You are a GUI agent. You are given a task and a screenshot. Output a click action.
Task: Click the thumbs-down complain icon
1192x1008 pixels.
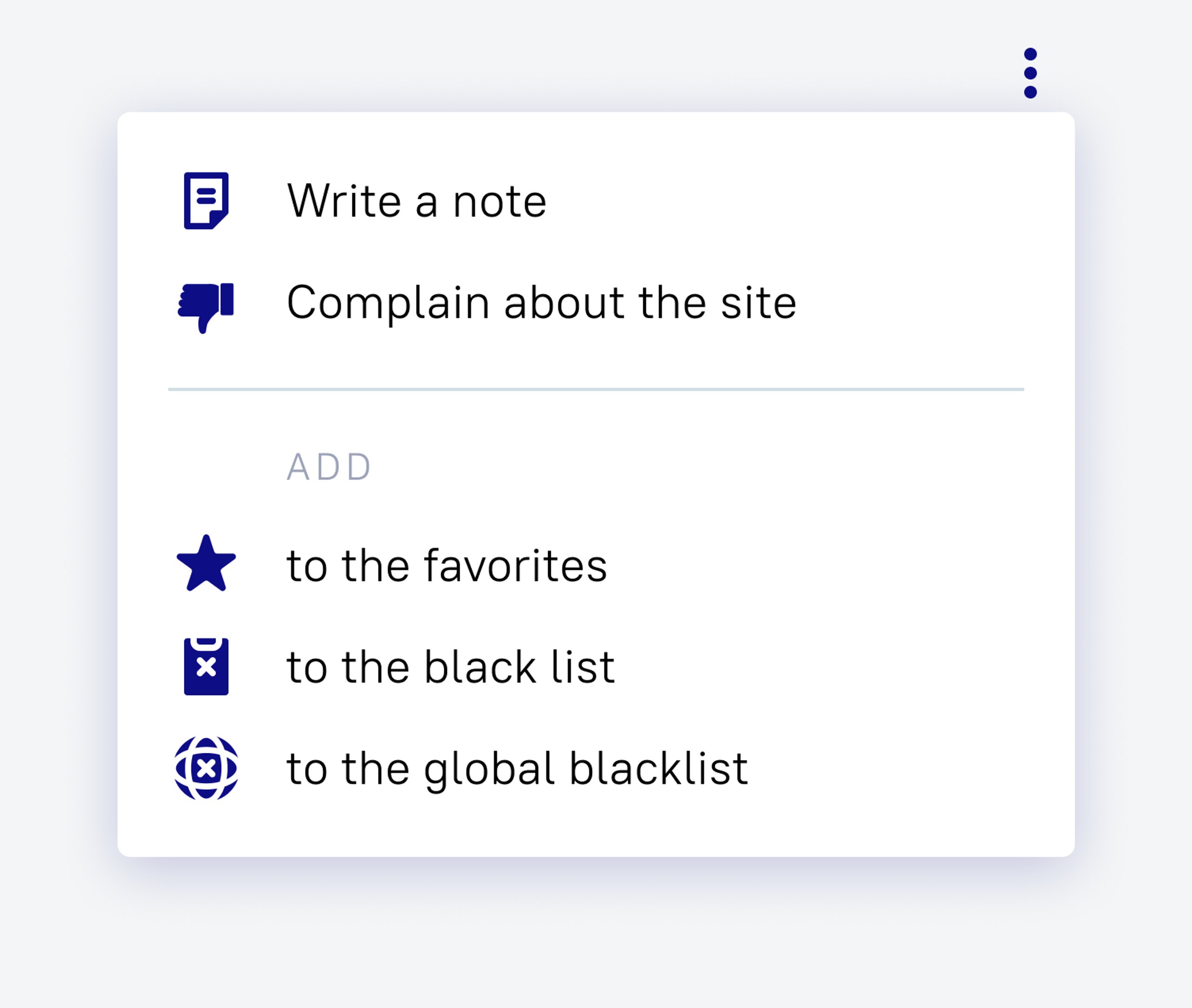[206, 308]
